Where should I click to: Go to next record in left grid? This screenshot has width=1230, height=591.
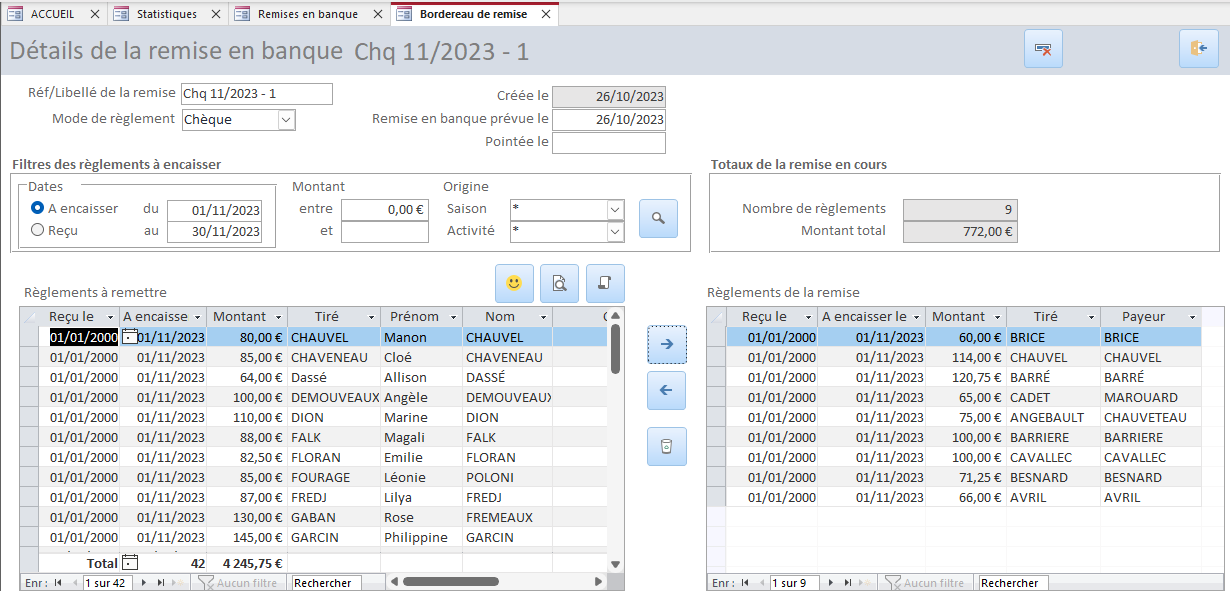[x=144, y=582]
